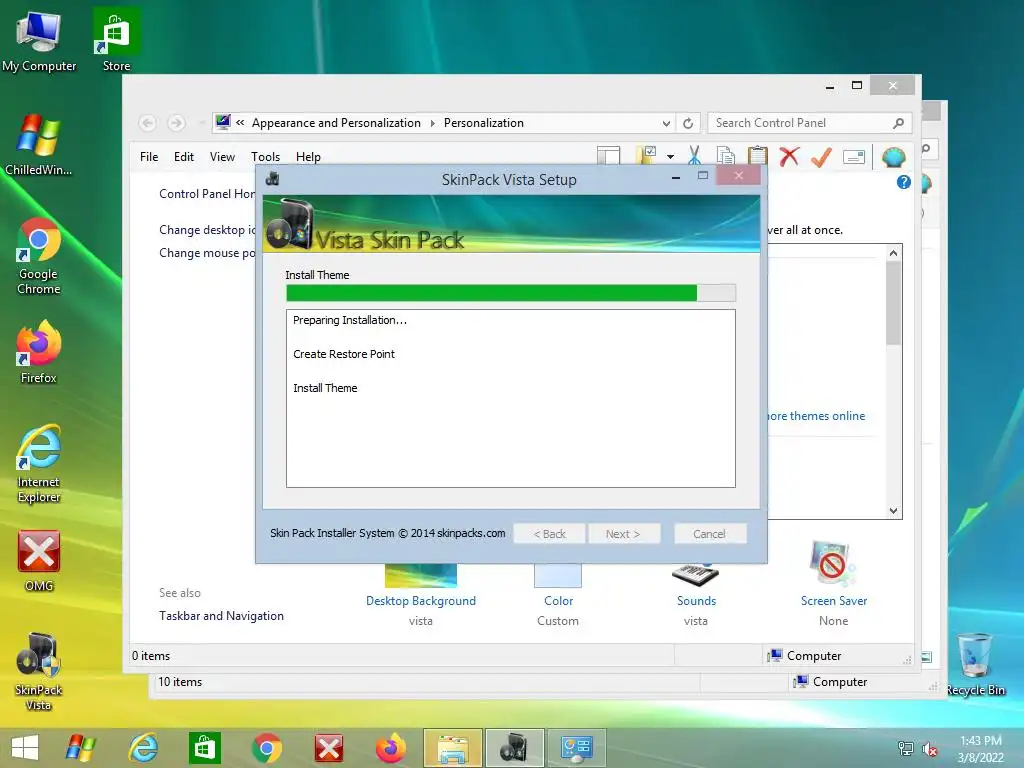Click the Properties toolbar icon
Viewport: 1024px width, 768px height.
point(854,157)
